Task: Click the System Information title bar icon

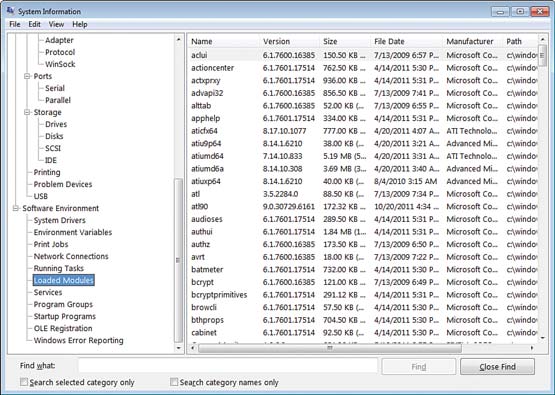Action: tap(11, 11)
